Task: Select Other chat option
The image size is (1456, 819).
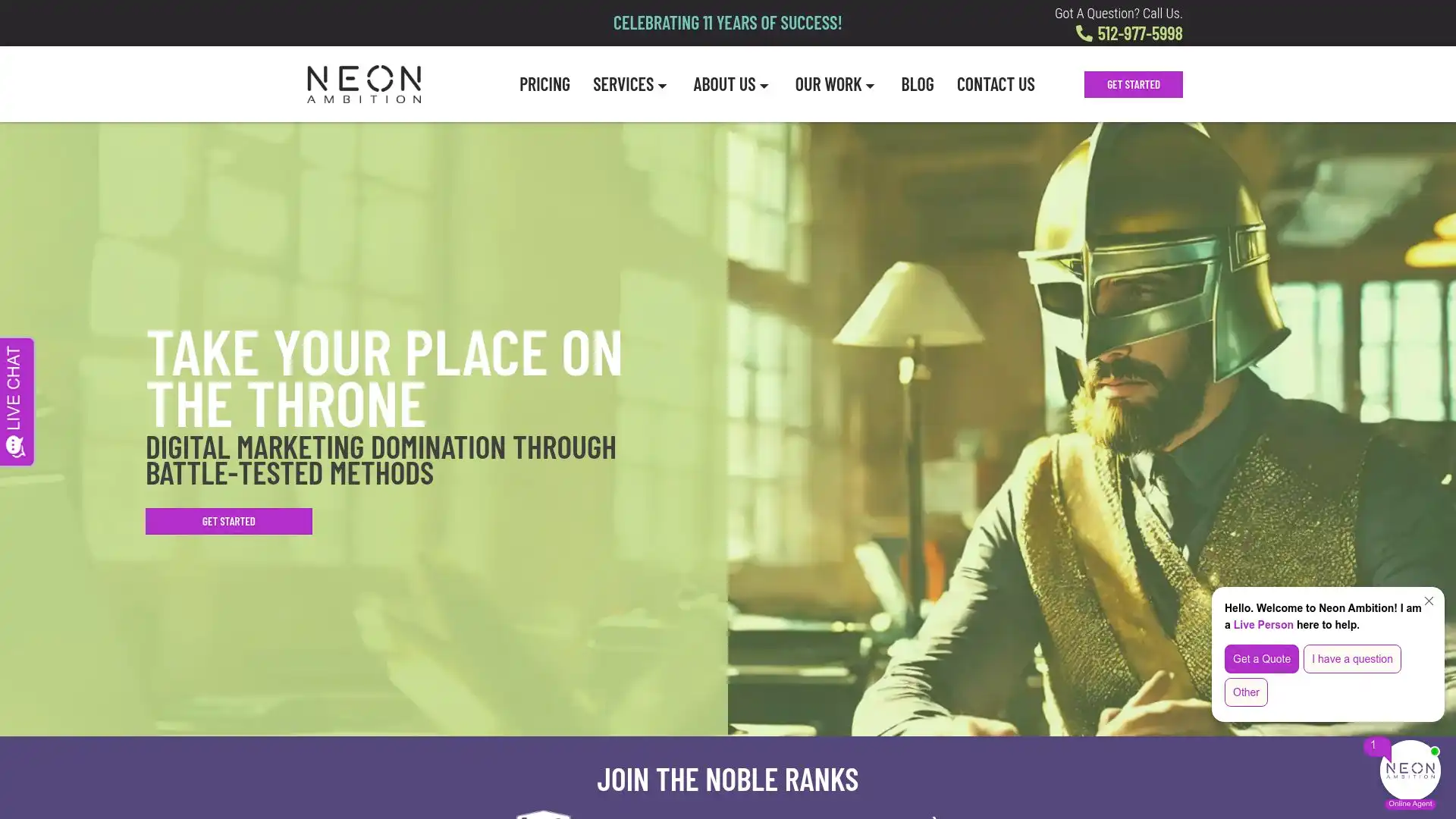Action: coord(1245,692)
